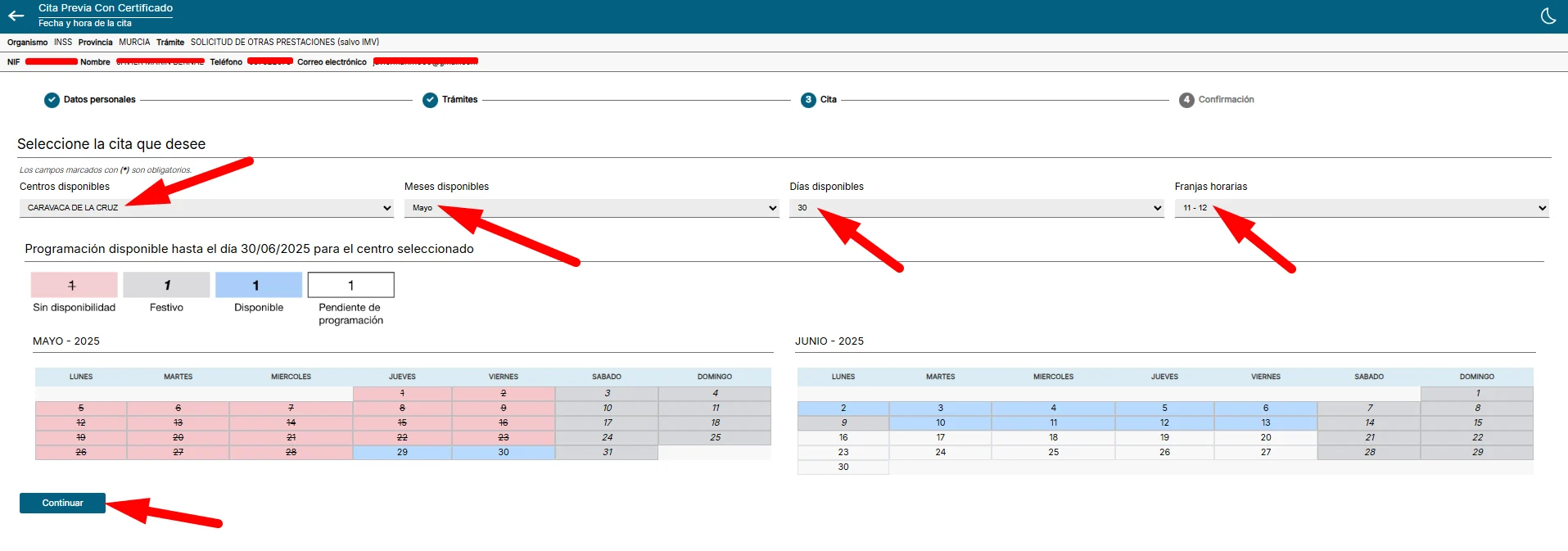Click the white Pendiente de programación swatch
The height and width of the screenshot is (551, 1568).
351,285
